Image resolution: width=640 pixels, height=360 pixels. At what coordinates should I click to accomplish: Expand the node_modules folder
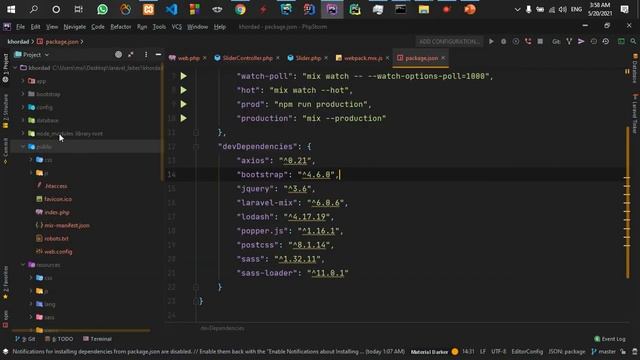[x=23, y=133]
